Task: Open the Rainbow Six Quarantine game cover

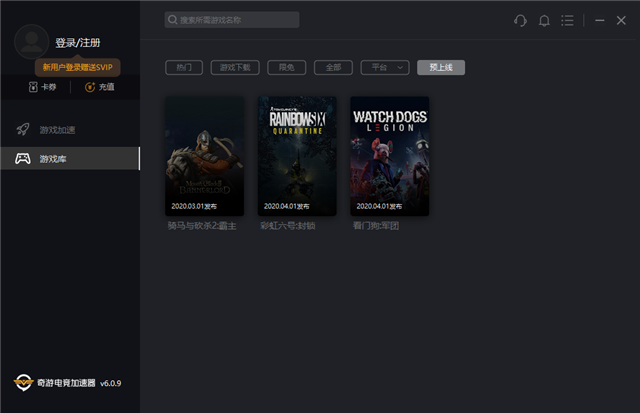Action: tap(297, 155)
